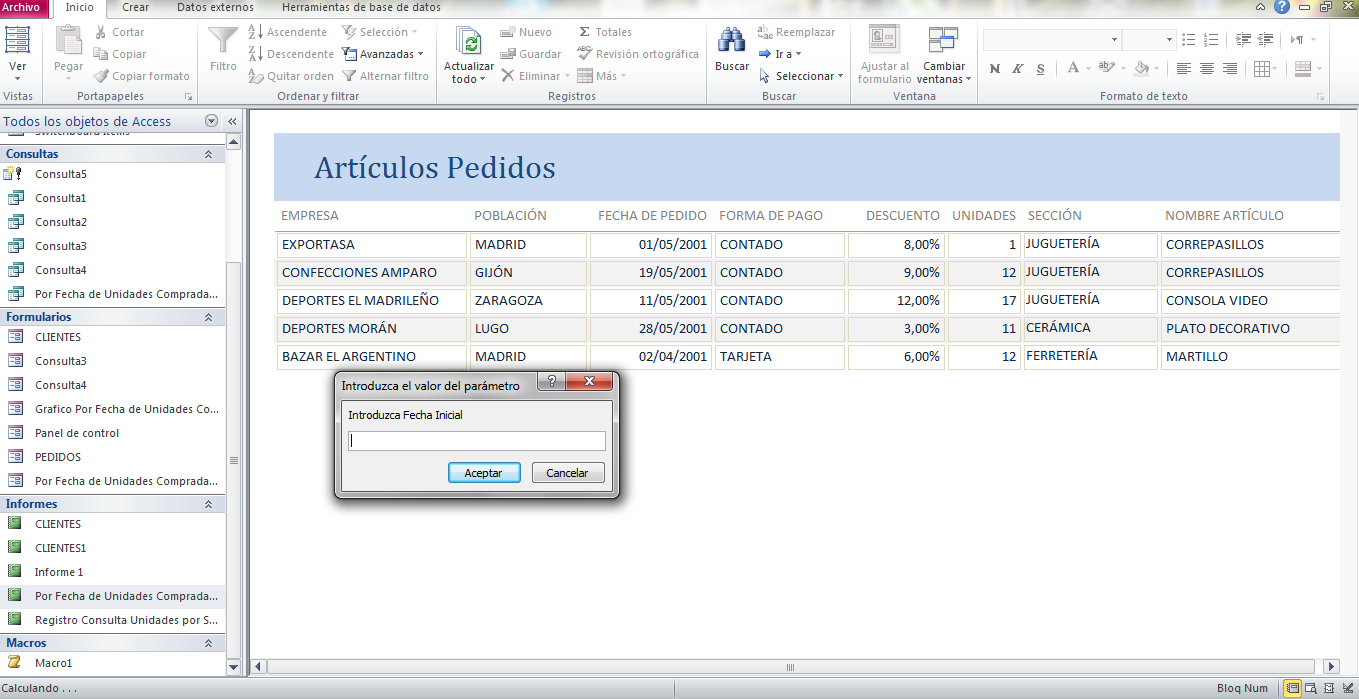This screenshot has height=699, width=1359.
Task: Open Herramientas de base de datos tab
Action: tap(361, 7)
